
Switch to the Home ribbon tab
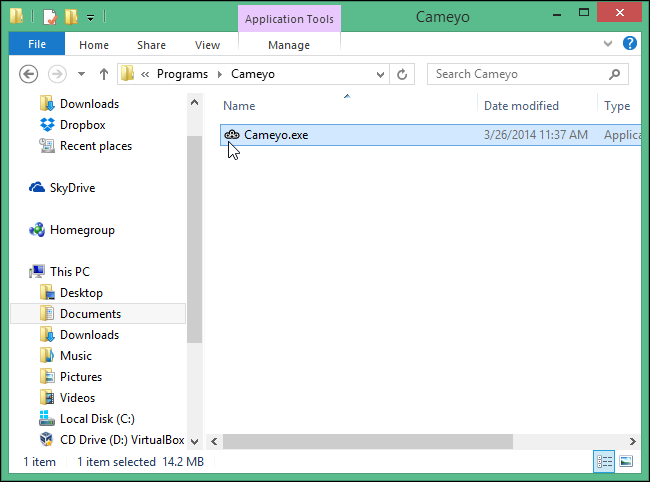(x=94, y=45)
